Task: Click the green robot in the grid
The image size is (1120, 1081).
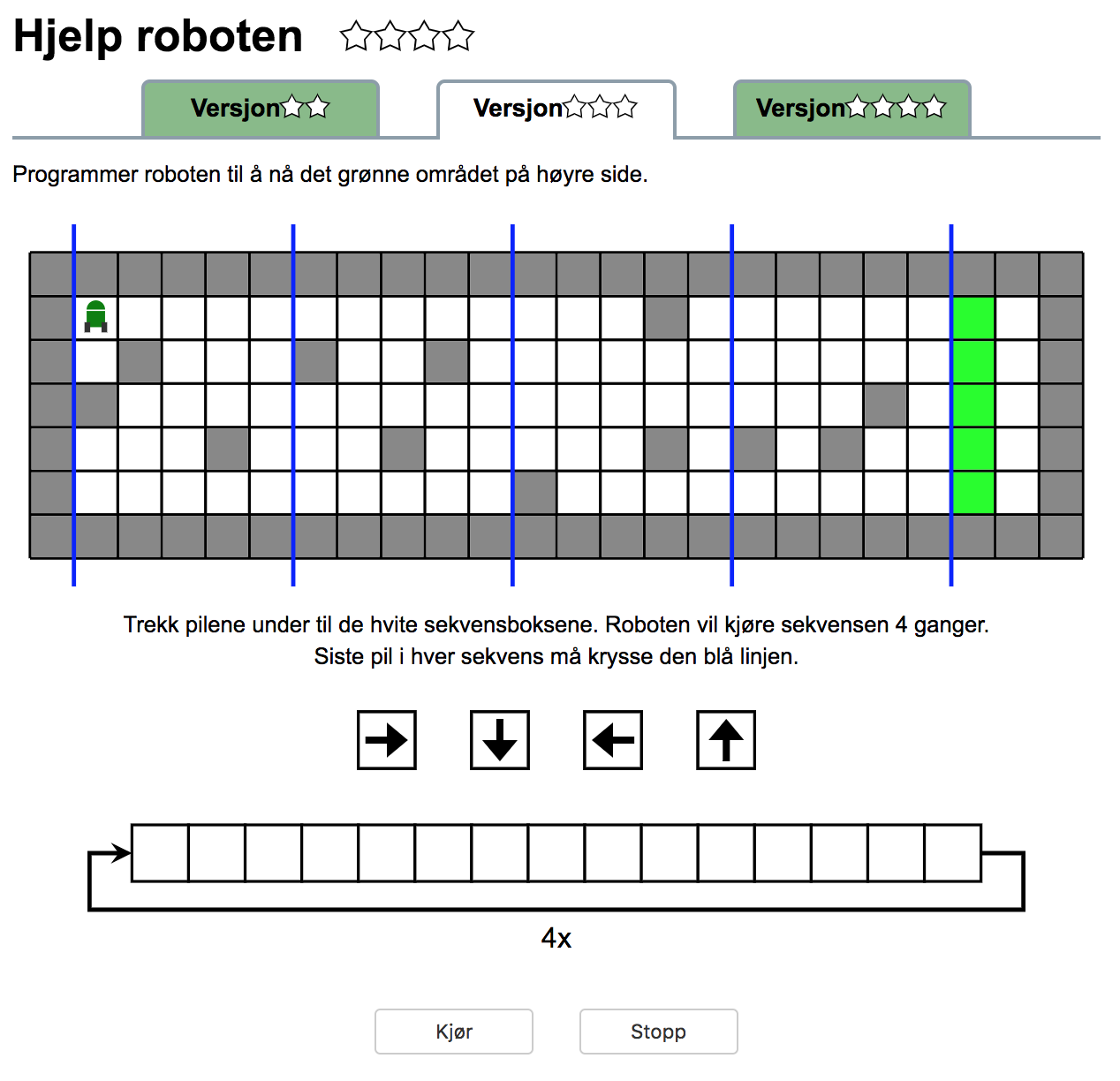Action: [x=95, y=317]
